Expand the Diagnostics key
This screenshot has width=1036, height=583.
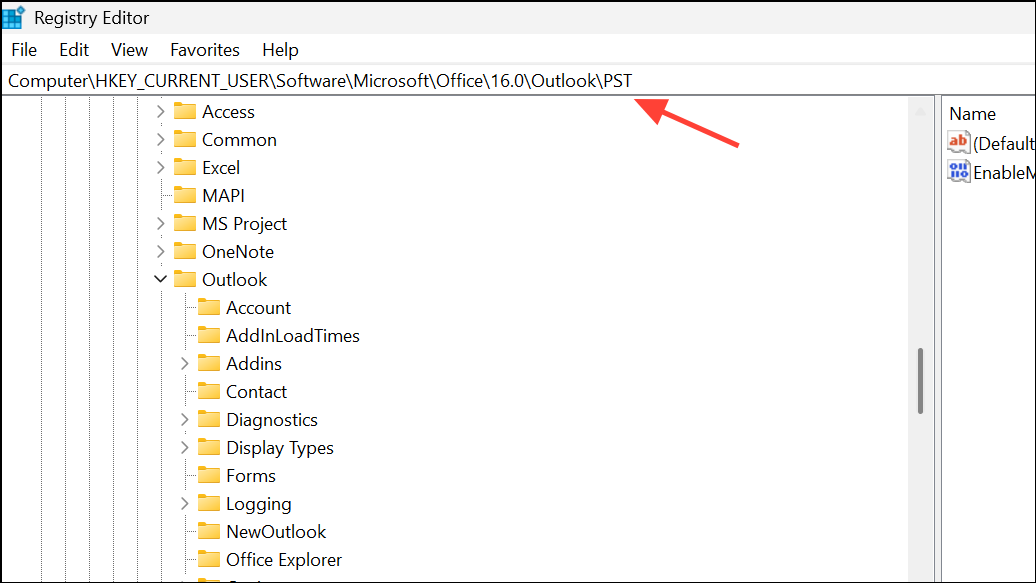[185, 419]
